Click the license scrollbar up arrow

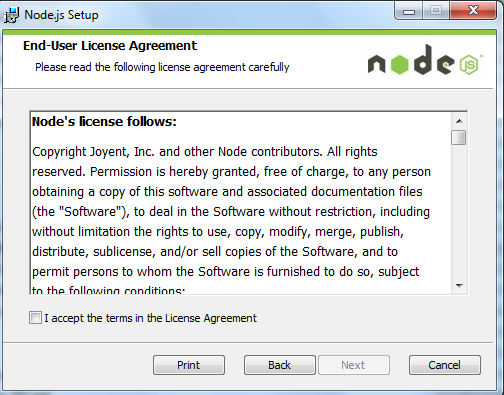point(459,121)
